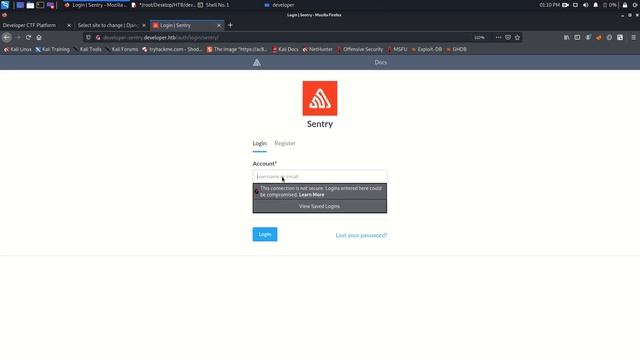This screenshot has width=640, height=360.
Task: Click the Sentry logo tile above the login form
Action: click(320, 98)
